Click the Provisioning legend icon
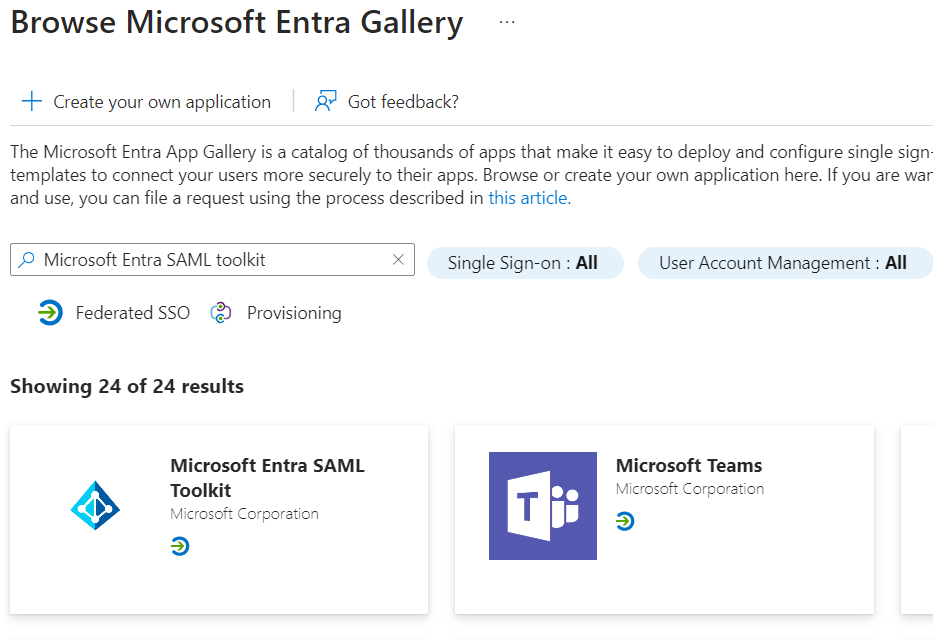Screen dimensions: 933x640 (x=221, y=313)
